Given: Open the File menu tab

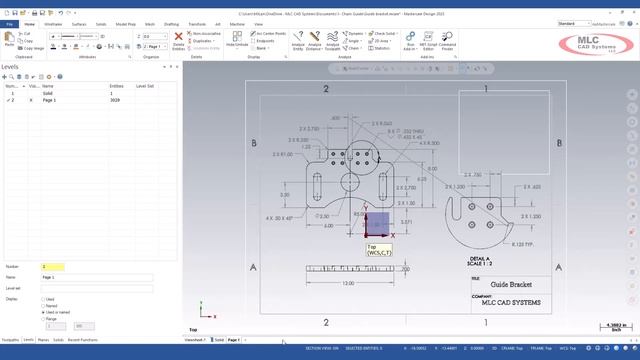Looking at the screenshot, I should pos(9,24).
